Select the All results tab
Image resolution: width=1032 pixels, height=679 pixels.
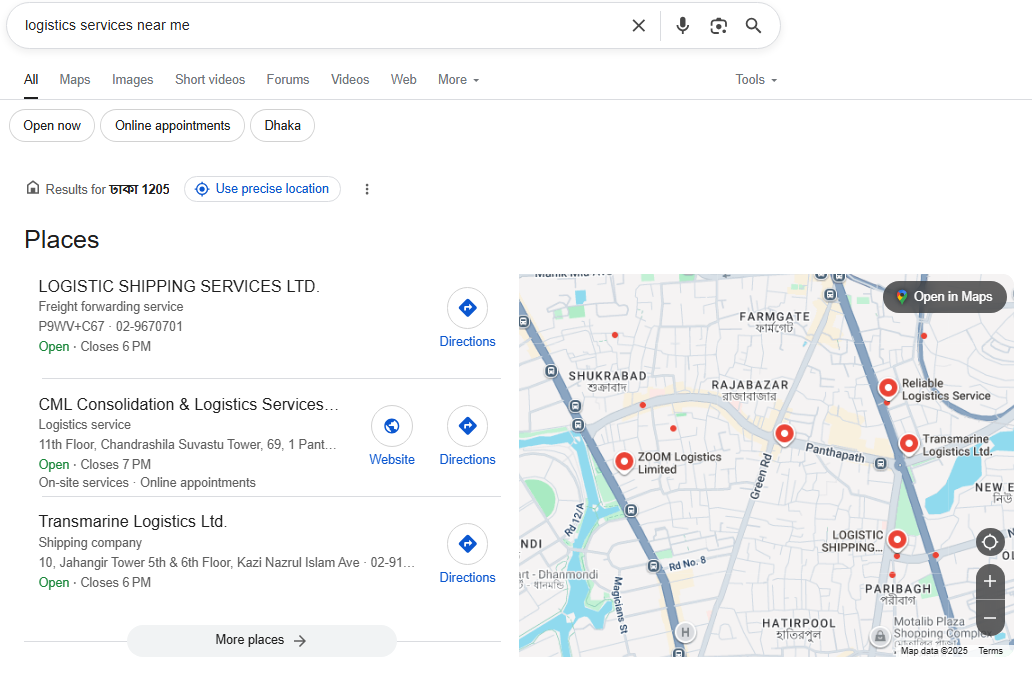pos(31,80)
